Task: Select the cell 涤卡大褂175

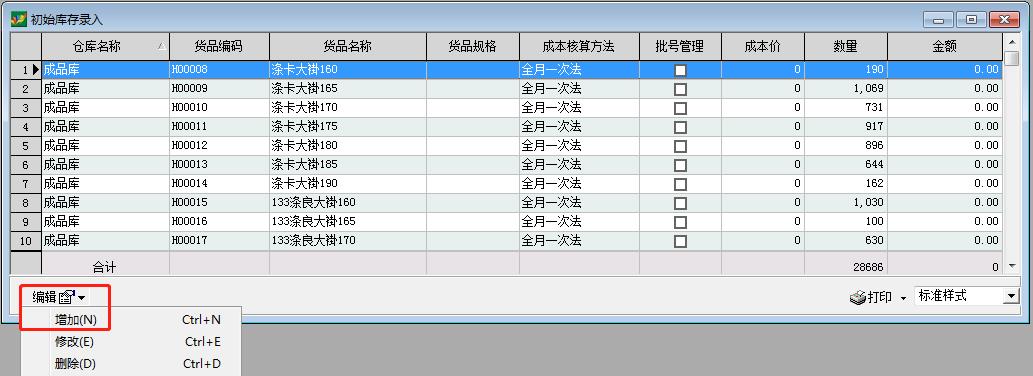Action: pyautogui.click(x=348, y=126)
